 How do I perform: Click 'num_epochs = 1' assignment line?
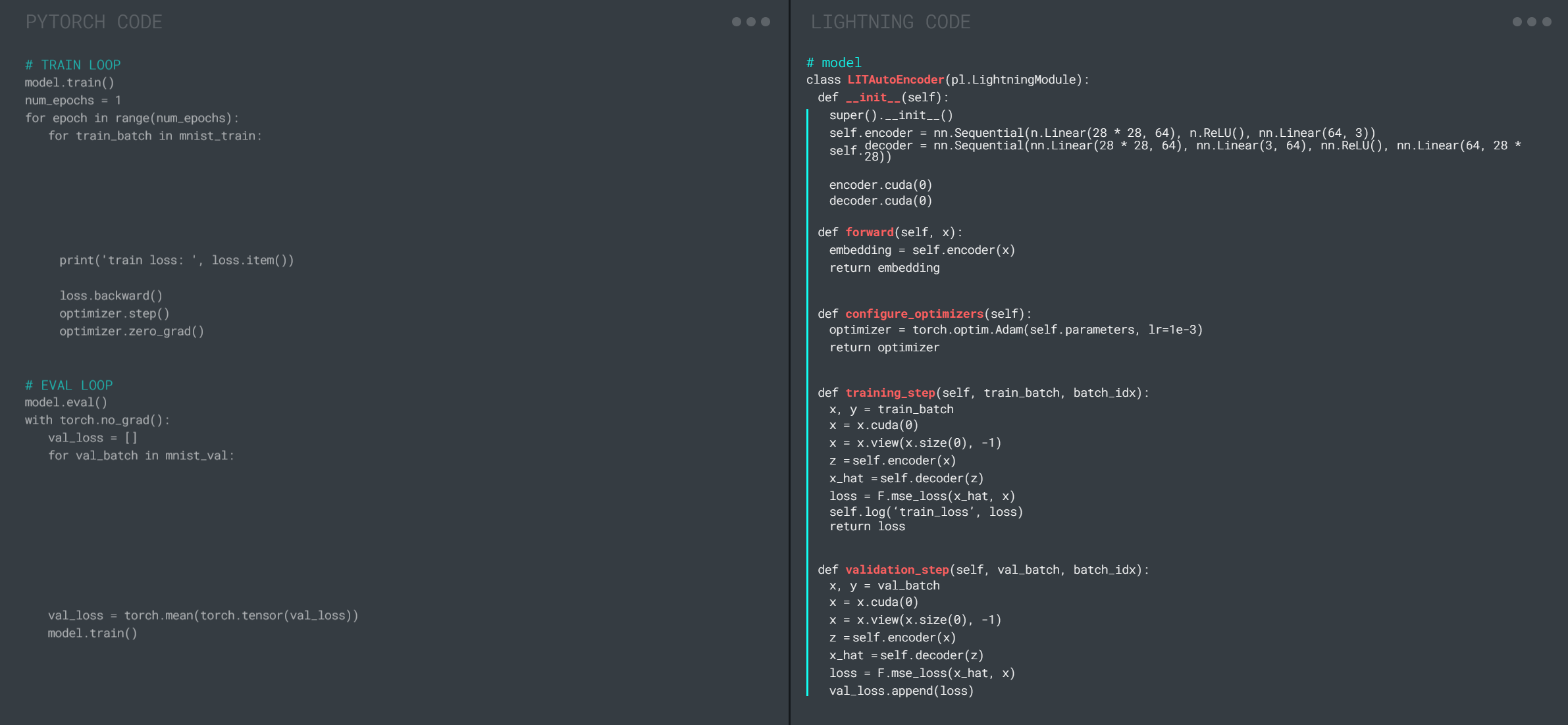tap(72, 100)
